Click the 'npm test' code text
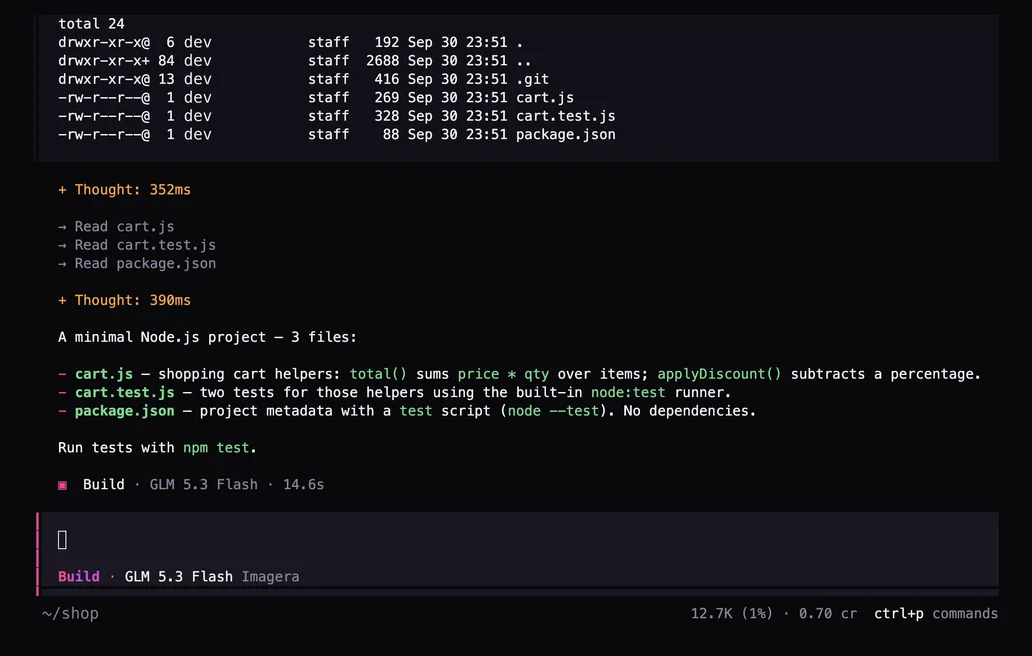 pos(216,447)
